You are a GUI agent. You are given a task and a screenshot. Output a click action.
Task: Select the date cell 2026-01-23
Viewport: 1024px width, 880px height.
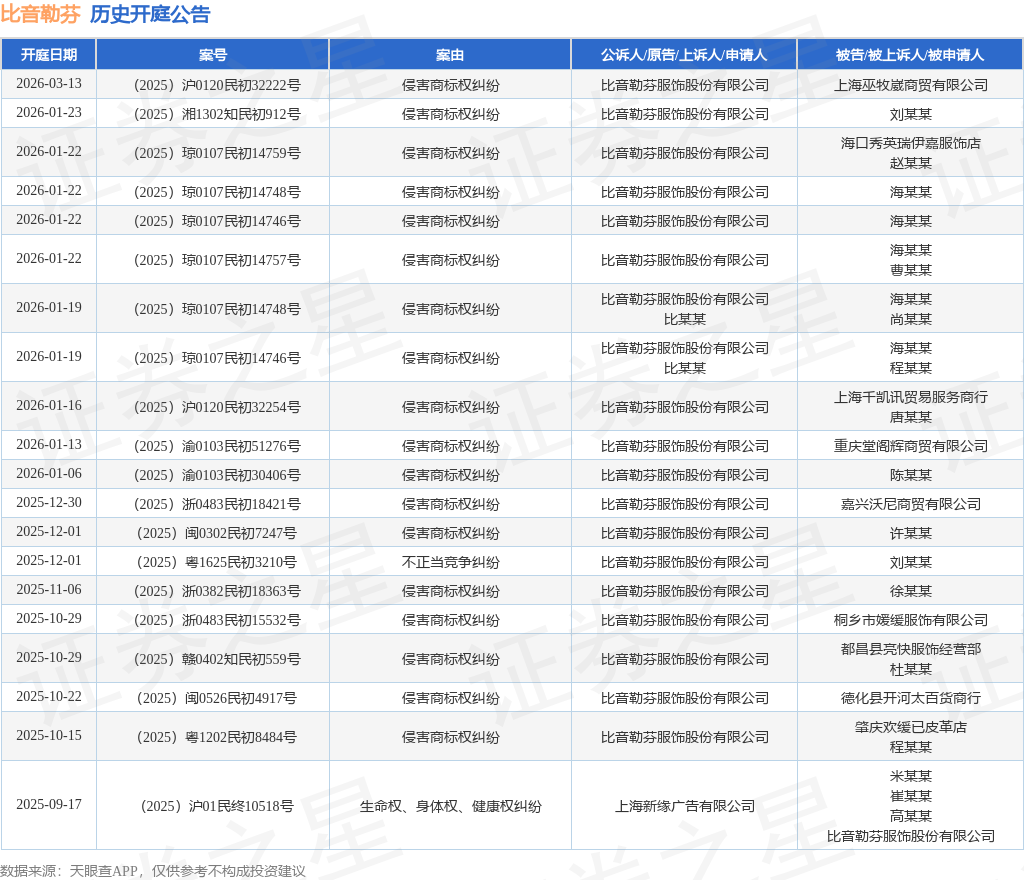point(49,112)
